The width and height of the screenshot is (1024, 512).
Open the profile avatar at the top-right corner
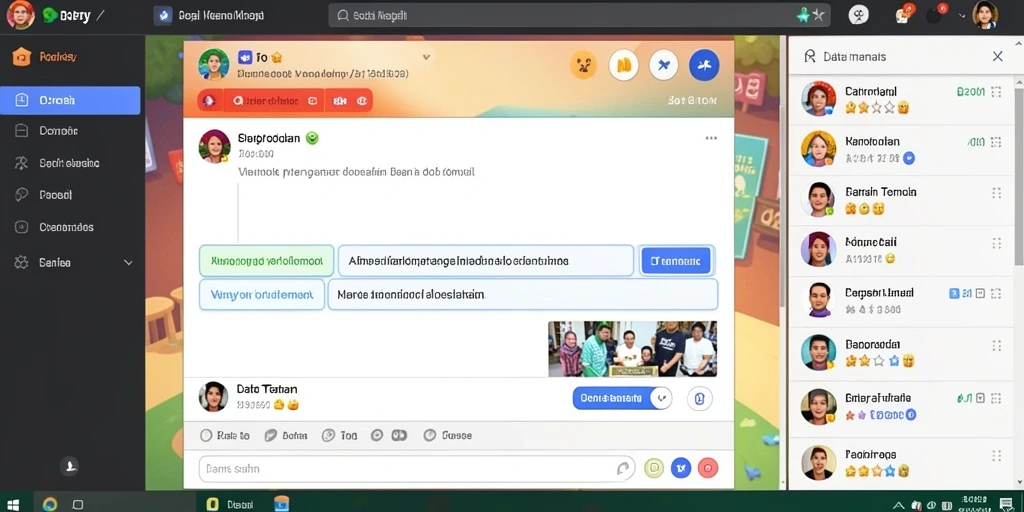coord(985,15)
